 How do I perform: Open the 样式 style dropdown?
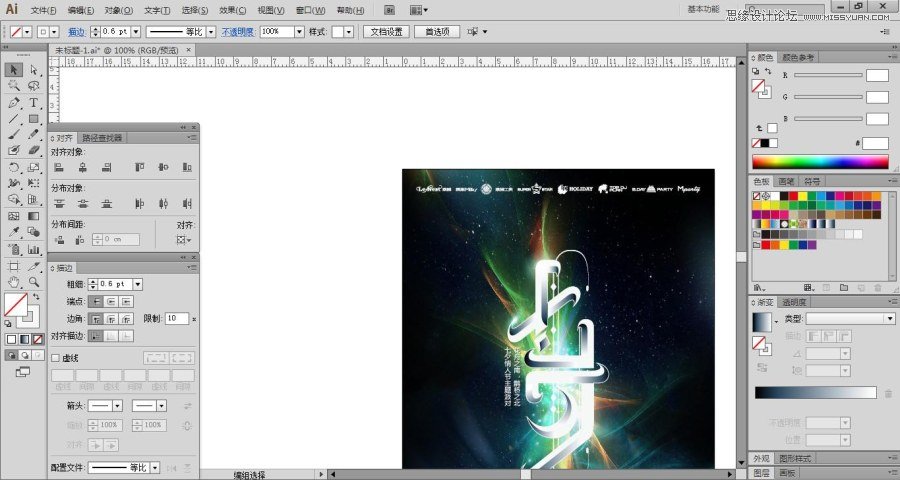[x=349, y=32]
